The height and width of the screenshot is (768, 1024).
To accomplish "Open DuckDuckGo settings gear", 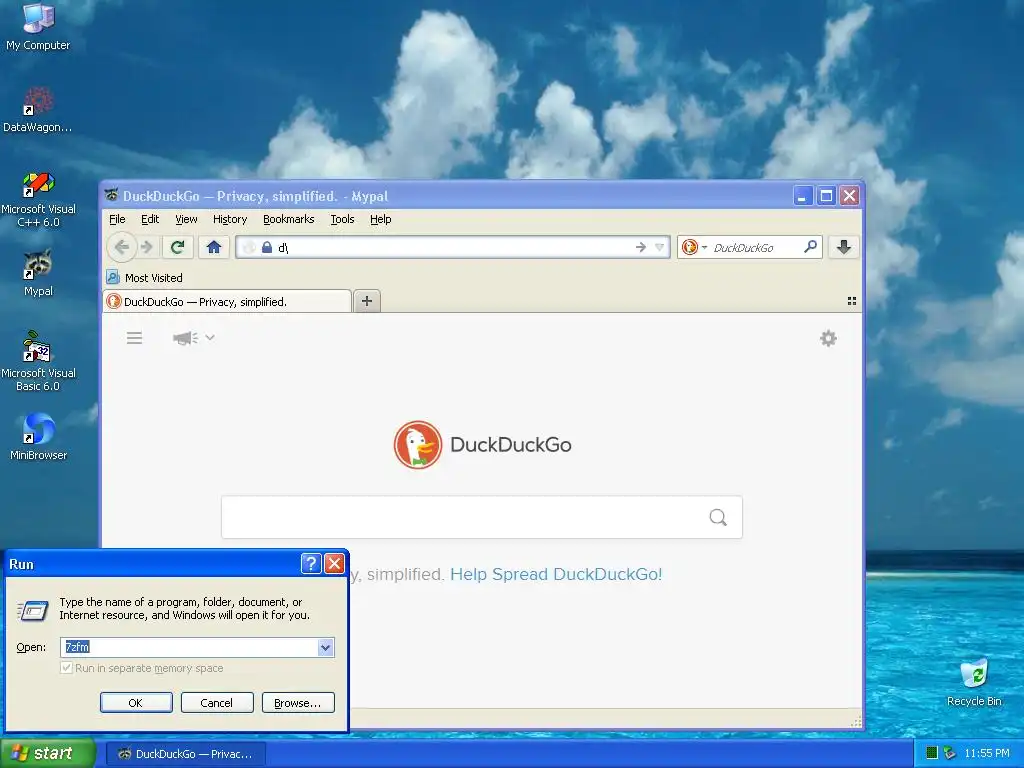I will 828,338.
